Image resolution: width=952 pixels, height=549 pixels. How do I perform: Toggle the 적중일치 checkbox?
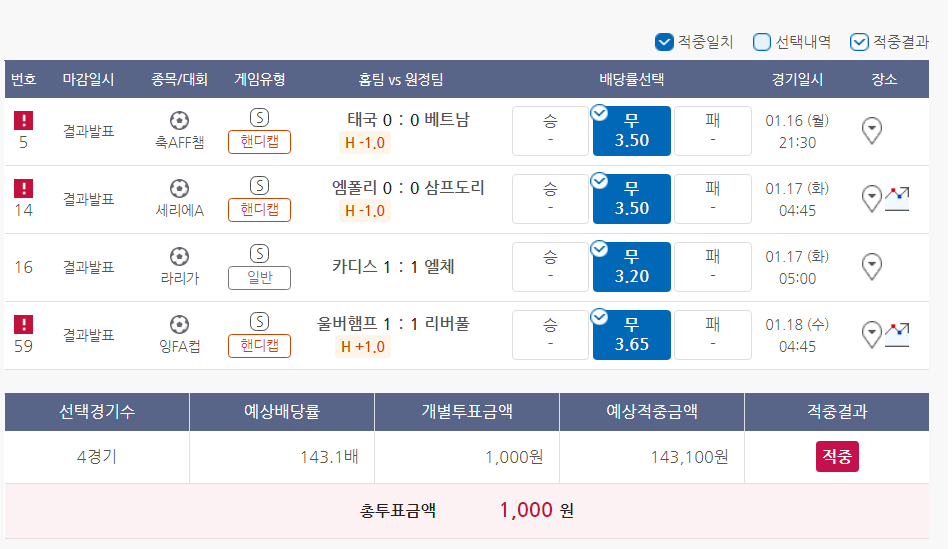coord(664,42)
